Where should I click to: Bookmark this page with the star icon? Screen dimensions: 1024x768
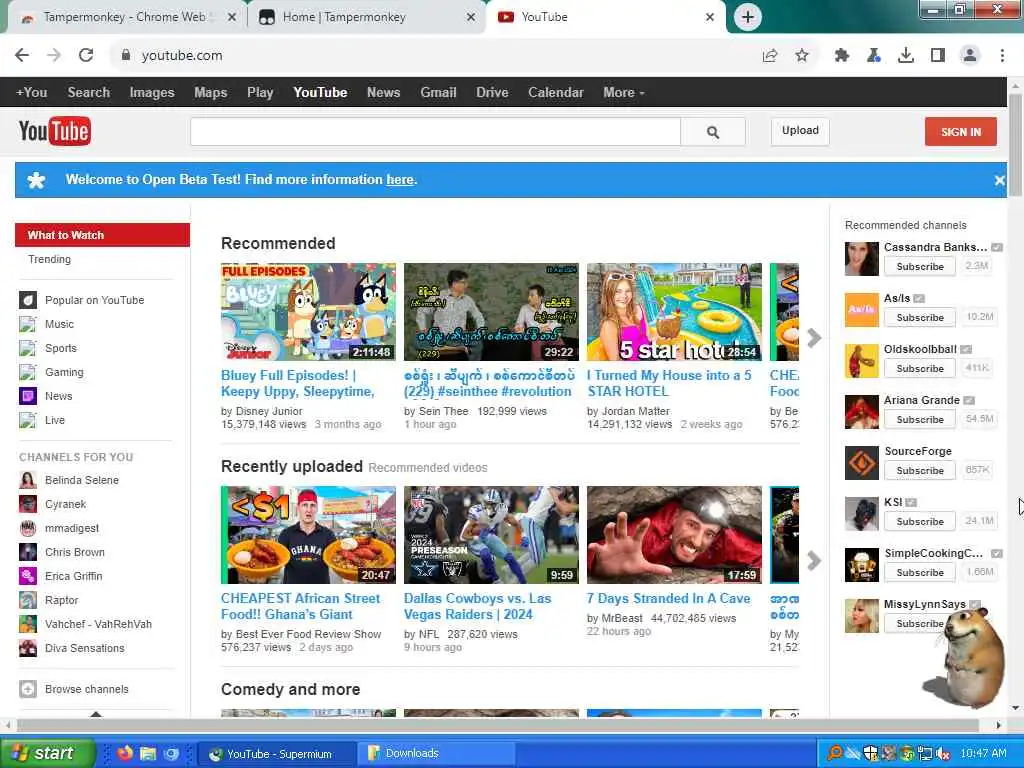(802, 56)
